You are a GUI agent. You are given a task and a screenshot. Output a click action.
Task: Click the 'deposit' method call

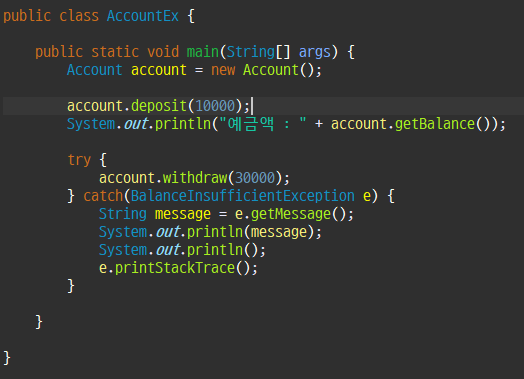tap(158, 106)
